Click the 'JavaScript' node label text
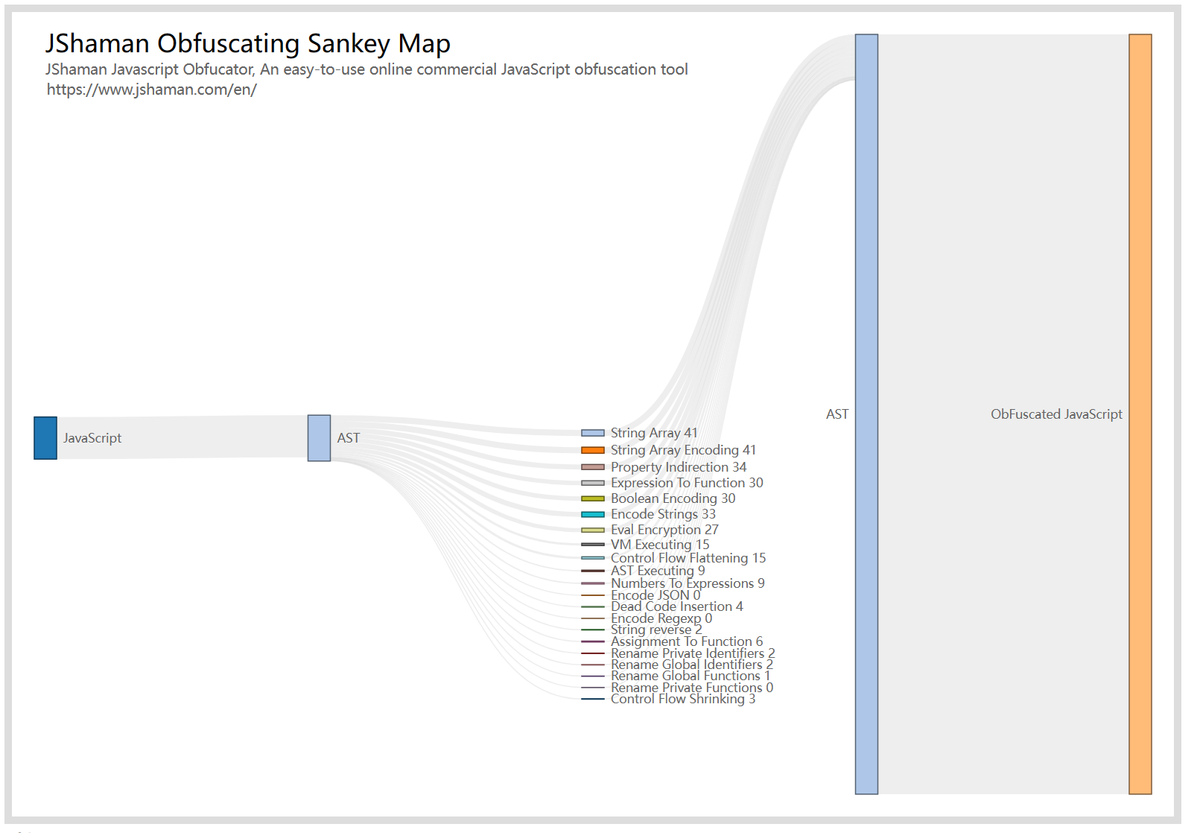Viewport: 1200px width, 833px height. tap(92, 438)
